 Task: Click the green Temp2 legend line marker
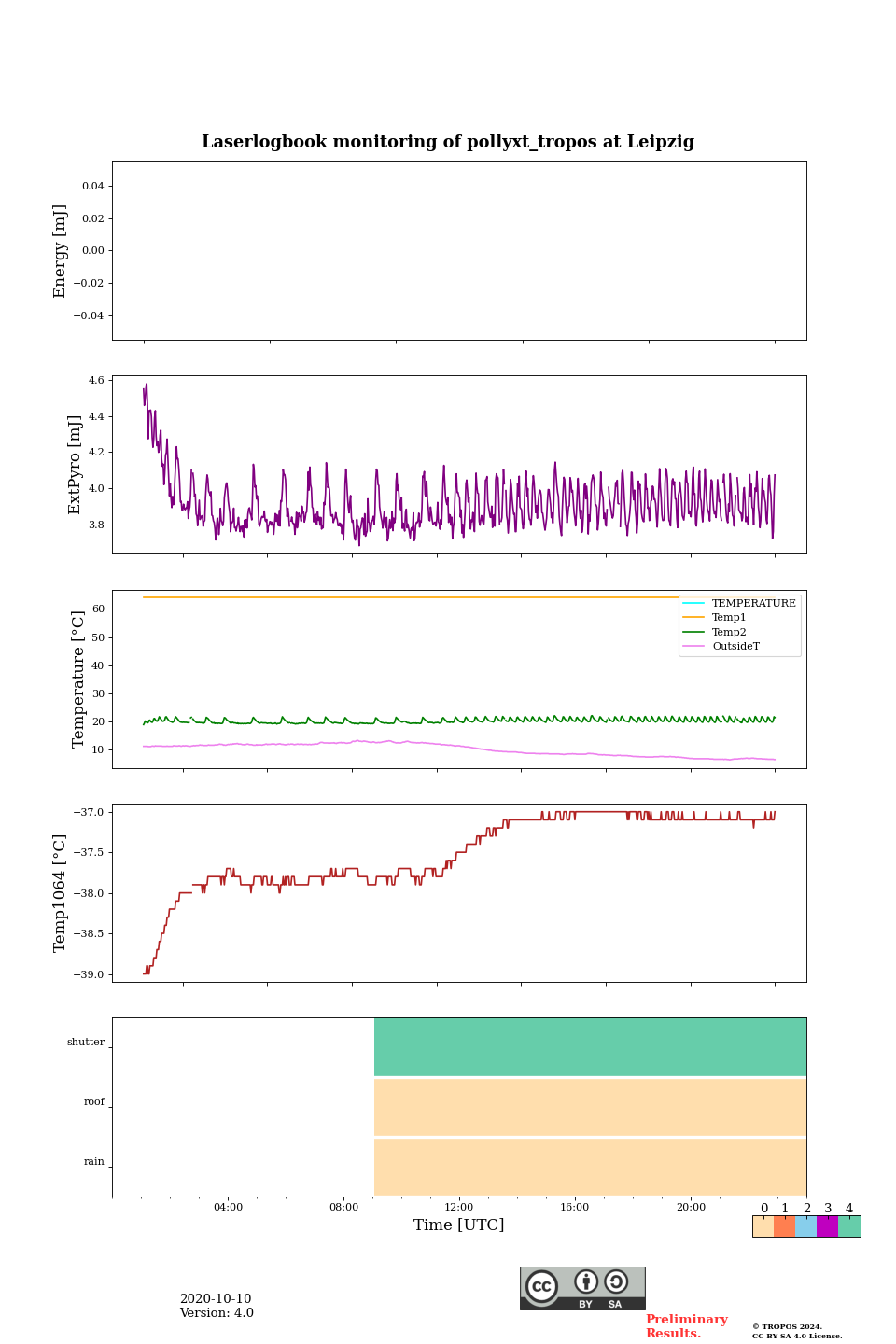point(693,632)
